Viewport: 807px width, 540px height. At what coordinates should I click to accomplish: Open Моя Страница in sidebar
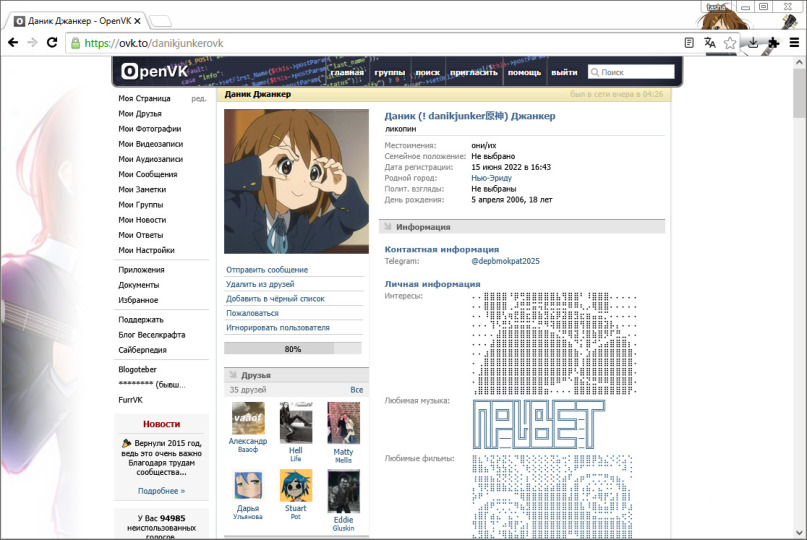coord(144,98)
